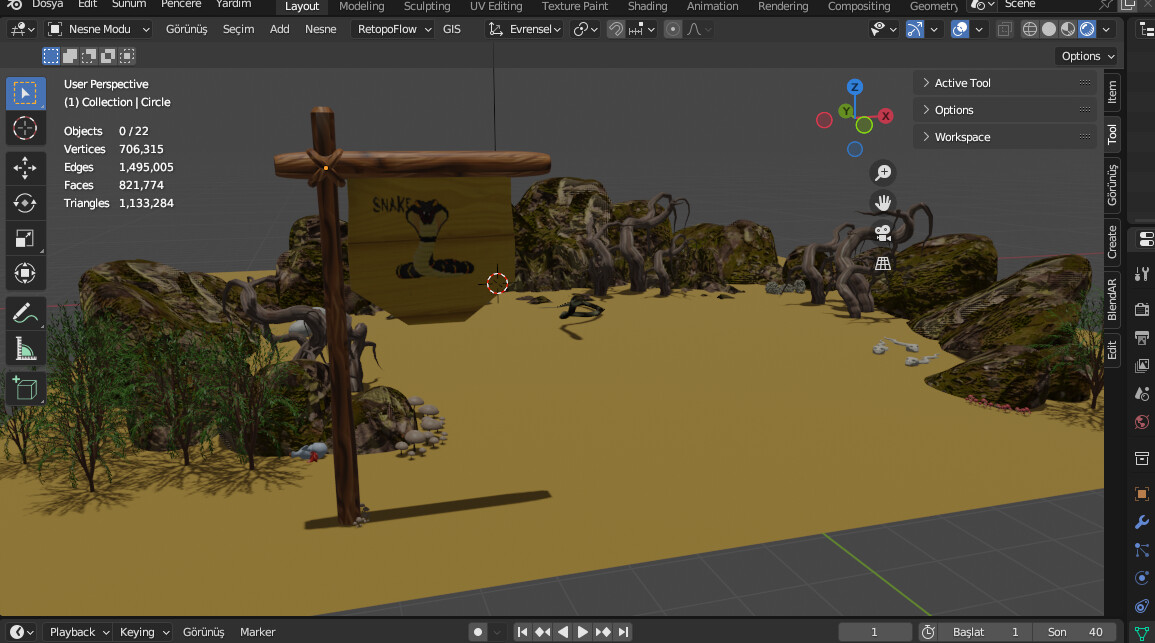Open the Evrensel transform orientation dropdown
The height and width of the screenshot is (643, 1155).
click(523, 29)
